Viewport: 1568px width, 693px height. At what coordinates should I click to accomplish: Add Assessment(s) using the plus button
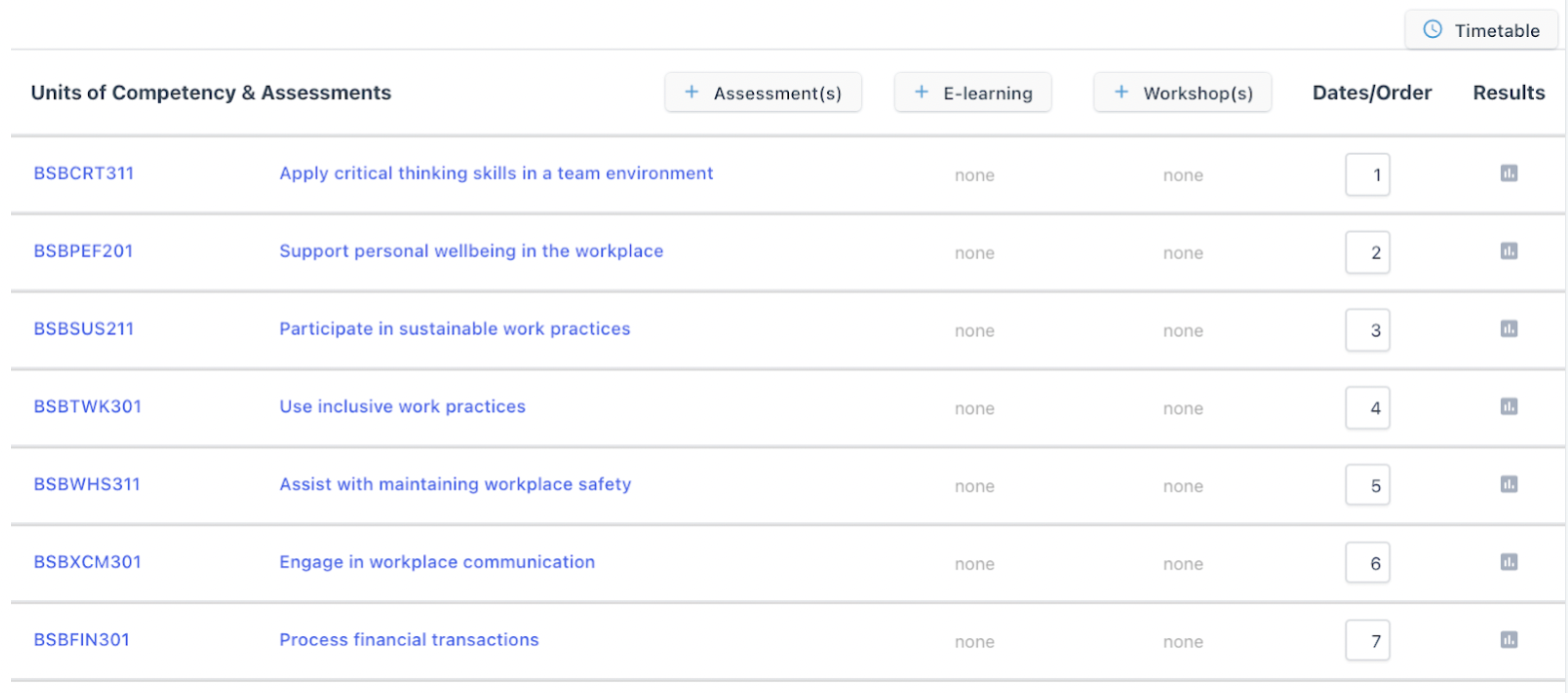pos(763,93)
